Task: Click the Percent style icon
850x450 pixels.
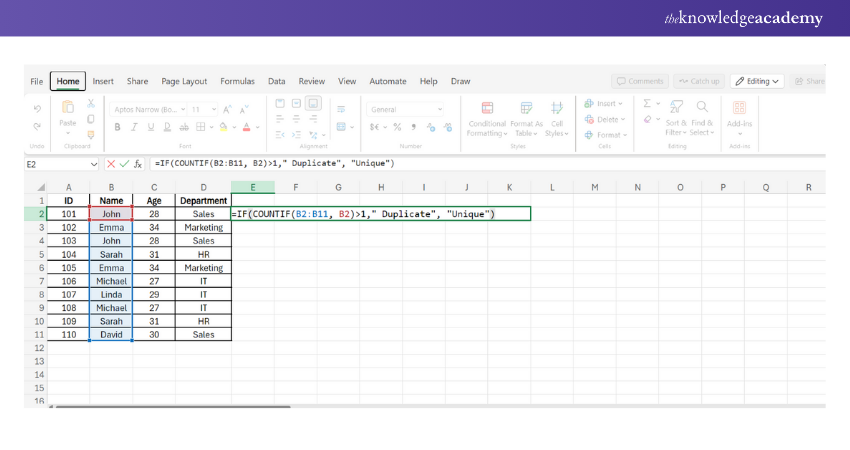Action: (396, 127)
